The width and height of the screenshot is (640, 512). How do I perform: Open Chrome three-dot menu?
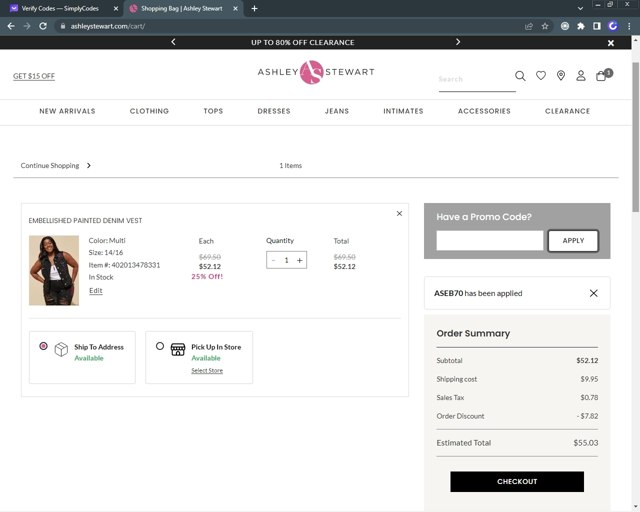[629, 26]
